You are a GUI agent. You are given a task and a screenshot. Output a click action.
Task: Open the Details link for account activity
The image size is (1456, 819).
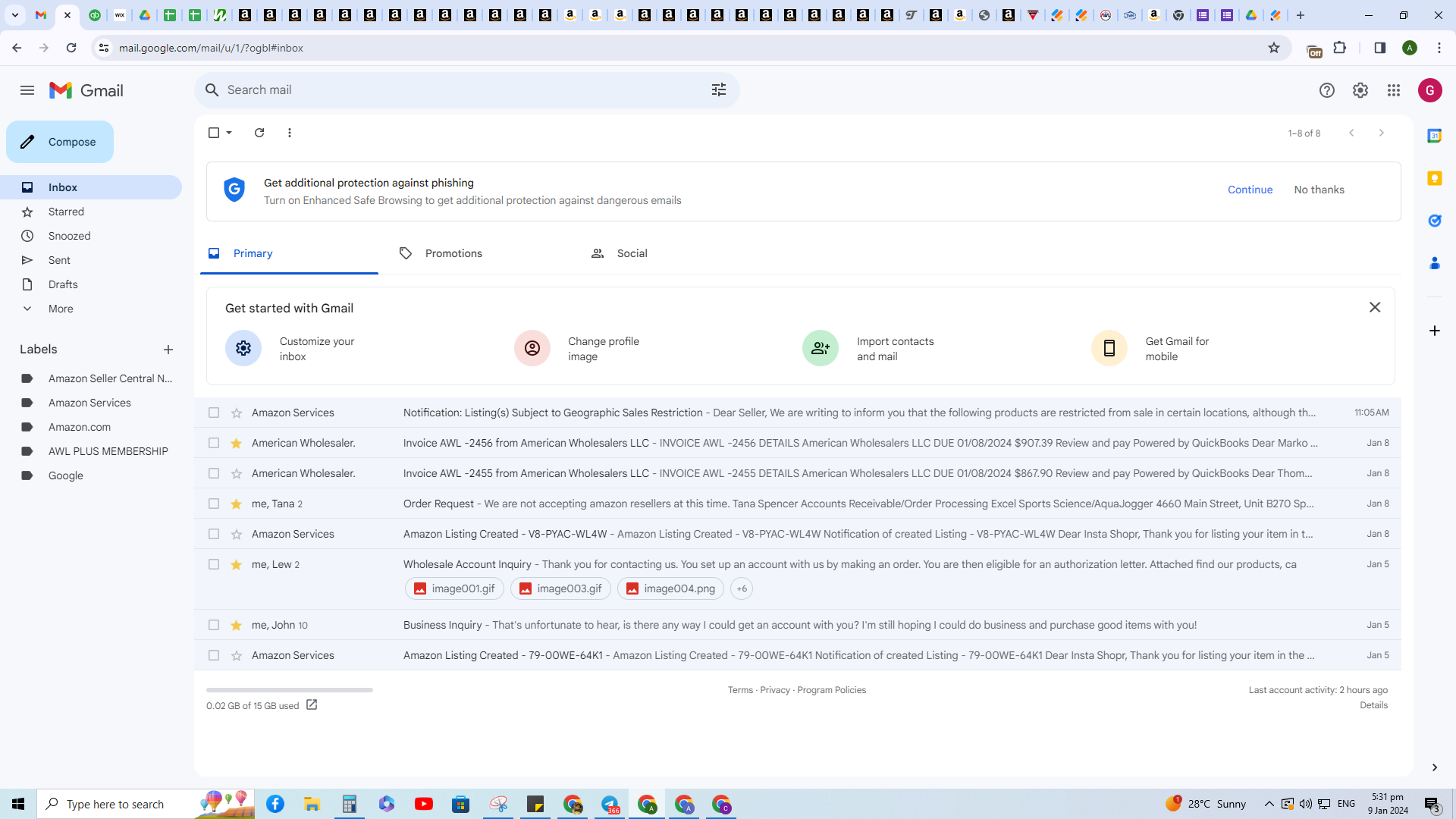tap(1373, 705)
